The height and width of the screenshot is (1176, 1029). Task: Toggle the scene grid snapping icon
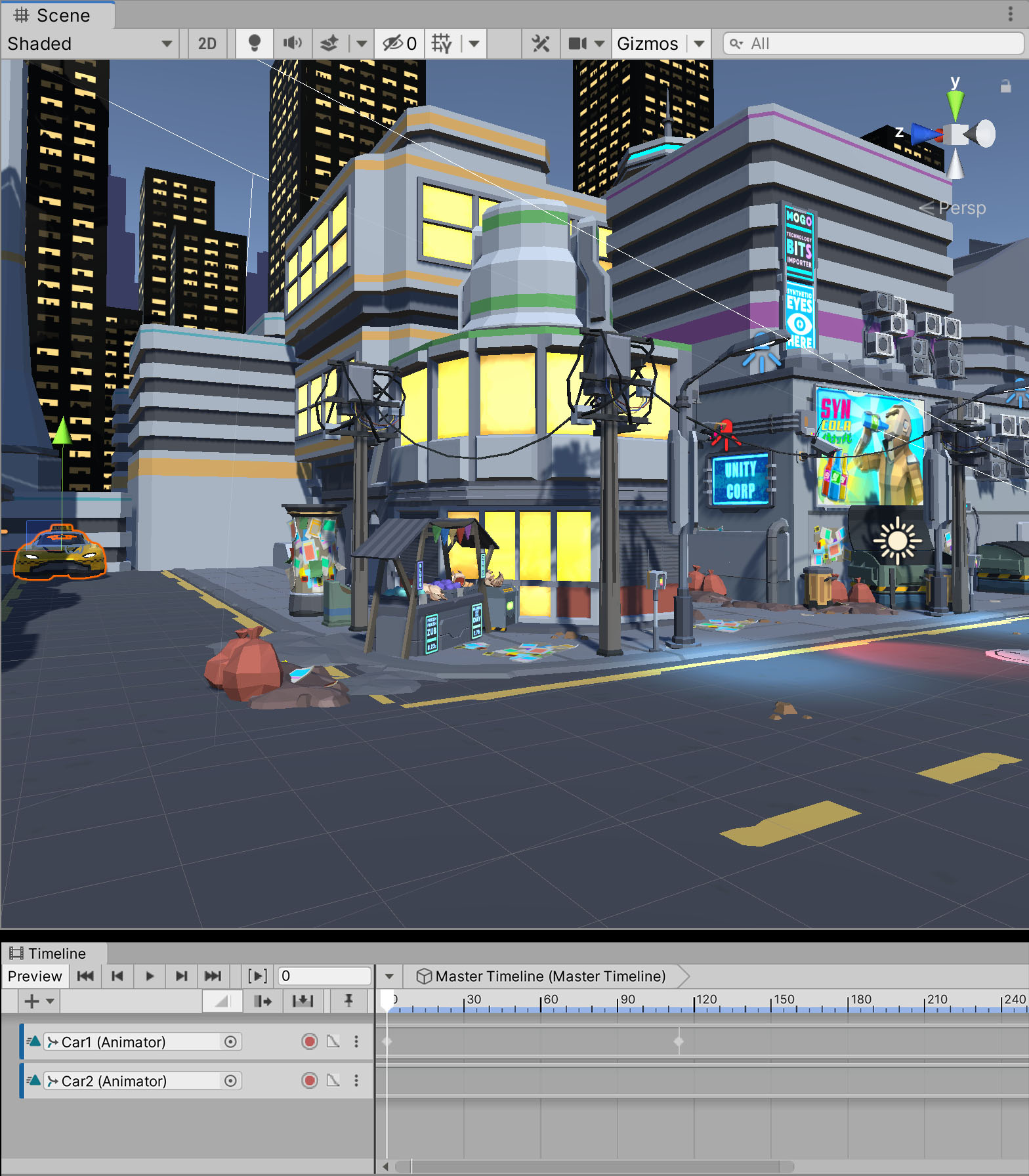point(442,43)
